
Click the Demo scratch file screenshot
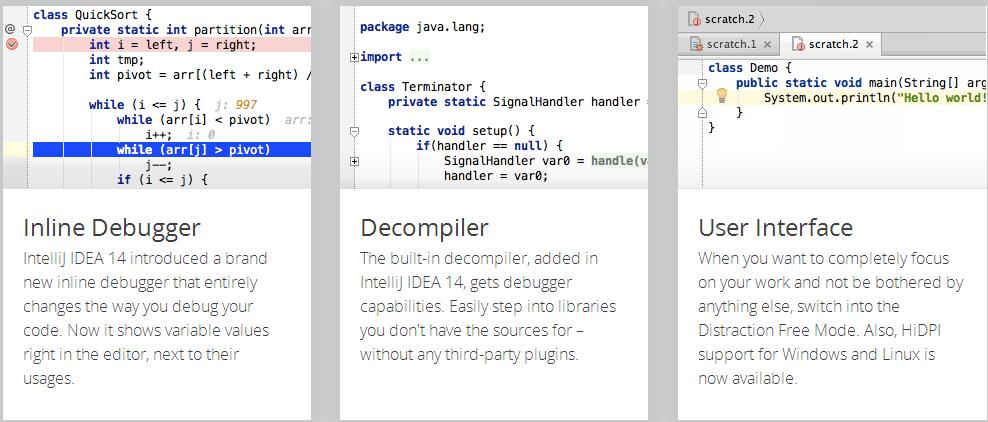tap(833, 98)
